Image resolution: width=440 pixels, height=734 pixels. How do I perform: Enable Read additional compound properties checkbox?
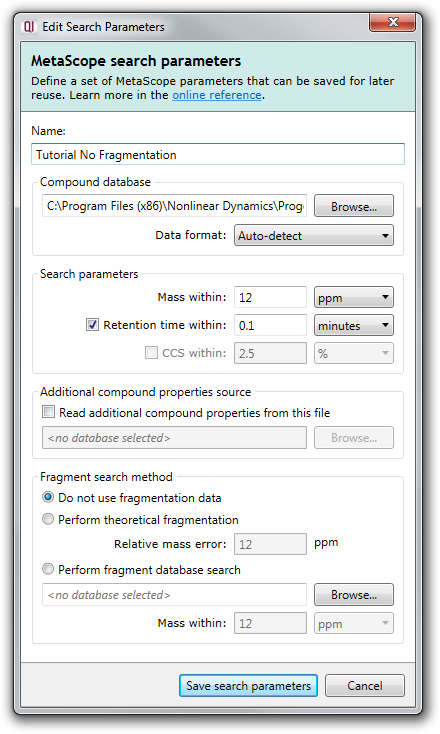(x=48, y=412)
